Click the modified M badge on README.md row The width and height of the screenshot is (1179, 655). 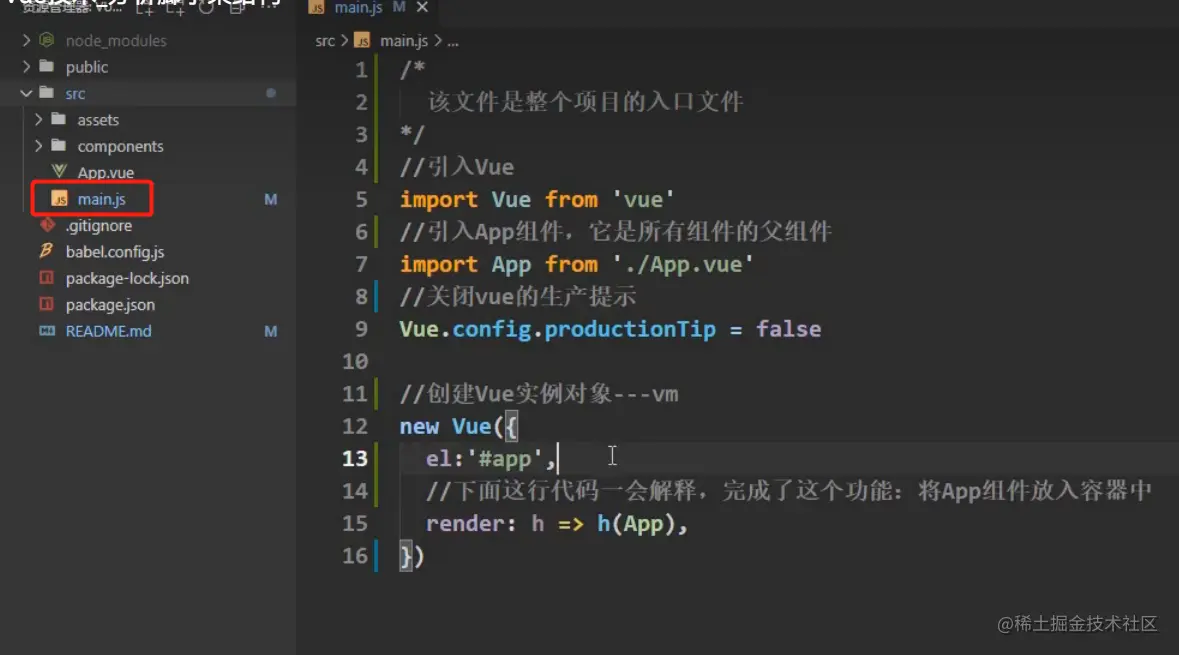[x=271, y=331]
